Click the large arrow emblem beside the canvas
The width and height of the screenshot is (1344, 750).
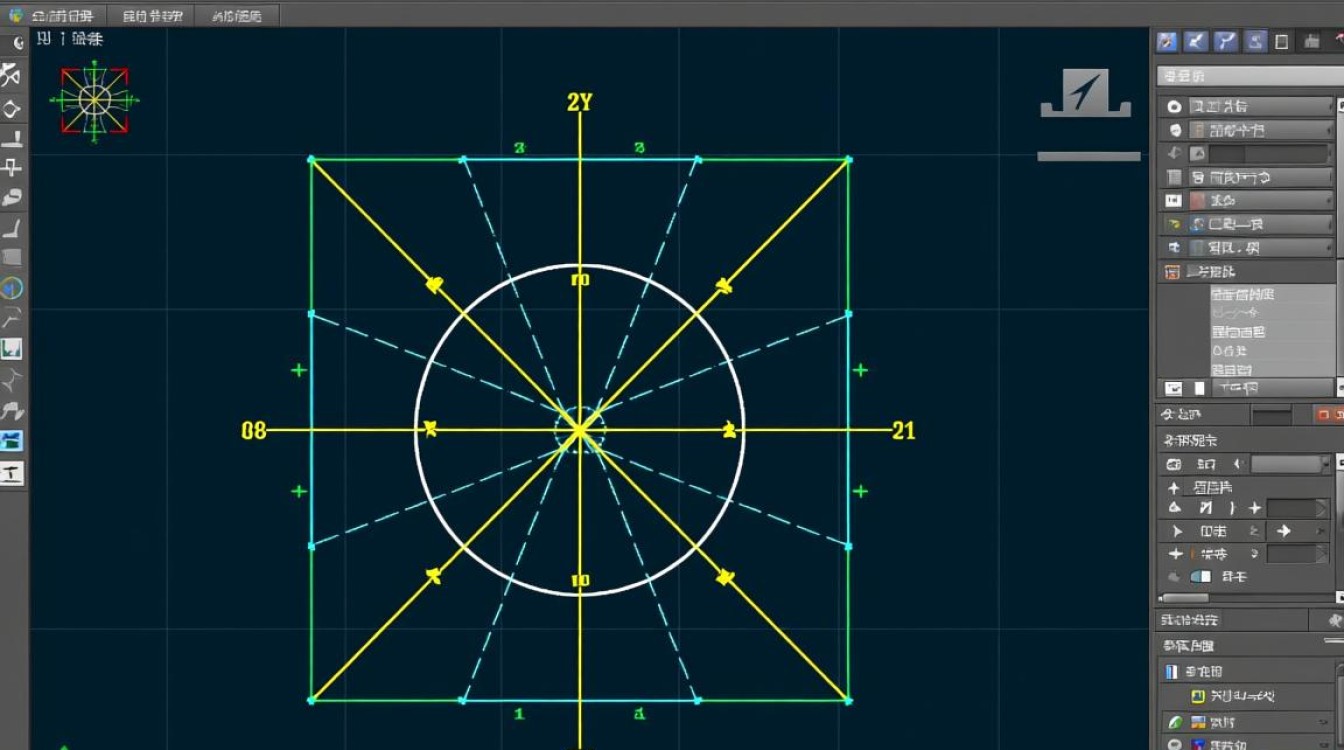1086,93
